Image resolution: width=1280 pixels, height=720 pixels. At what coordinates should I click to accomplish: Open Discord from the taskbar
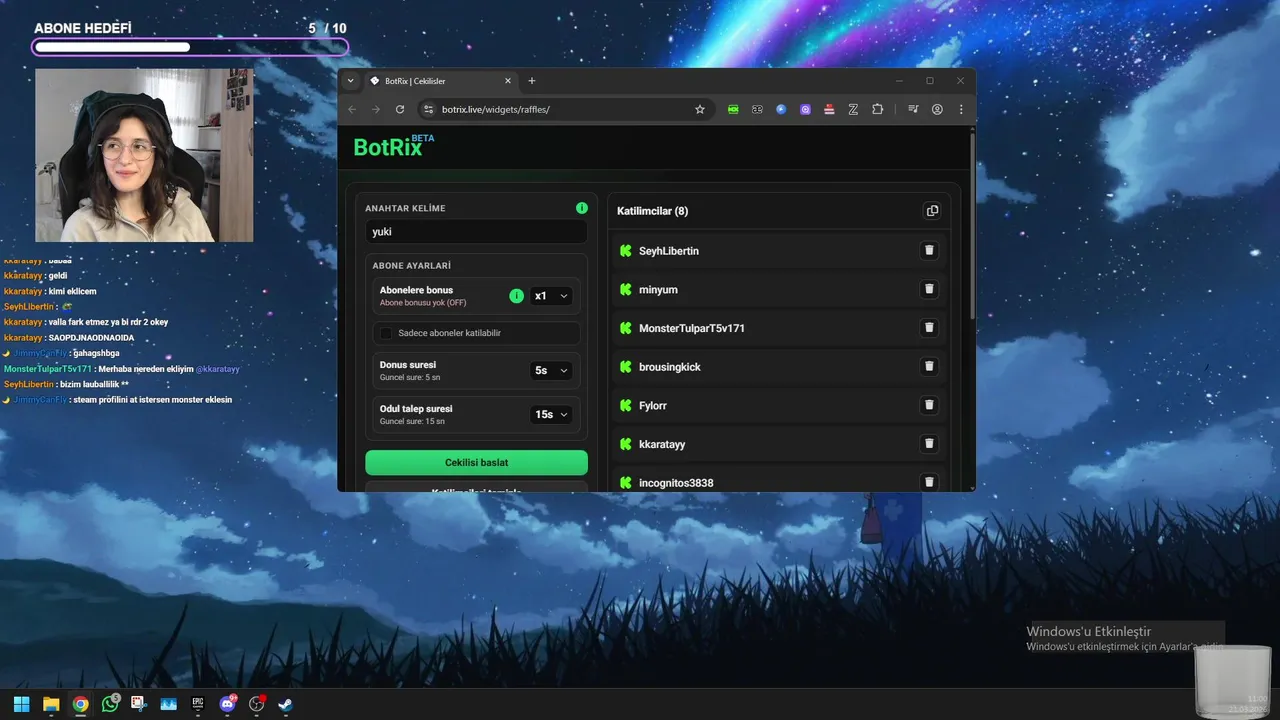point(227,704)
